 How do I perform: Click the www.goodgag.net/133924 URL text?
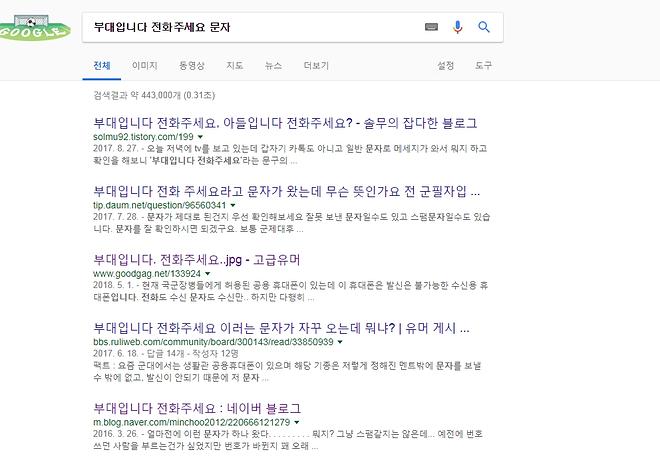147,274
